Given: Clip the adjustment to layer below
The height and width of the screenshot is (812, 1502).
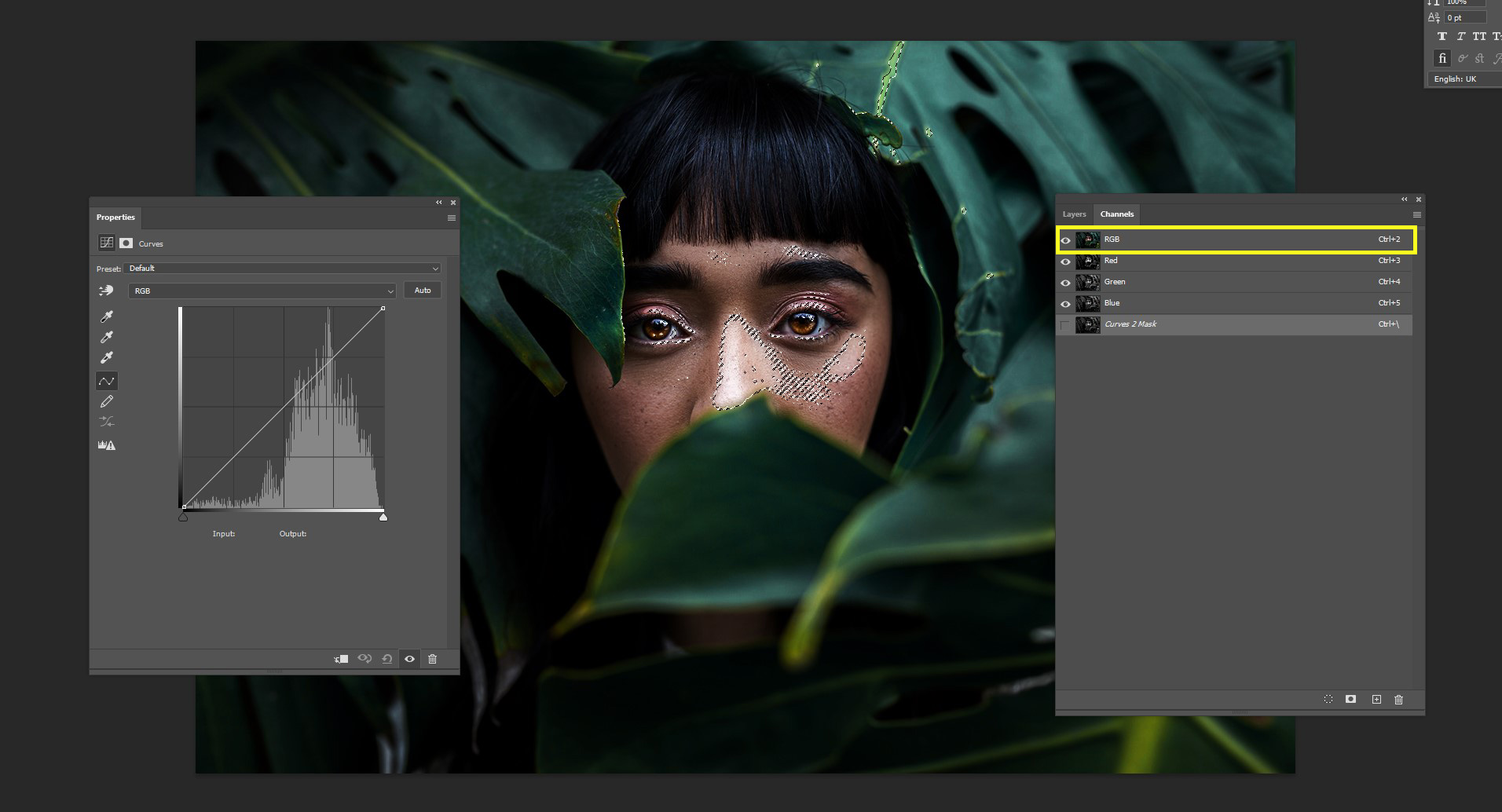Looking at the screenshot, I should coord(341,659).
